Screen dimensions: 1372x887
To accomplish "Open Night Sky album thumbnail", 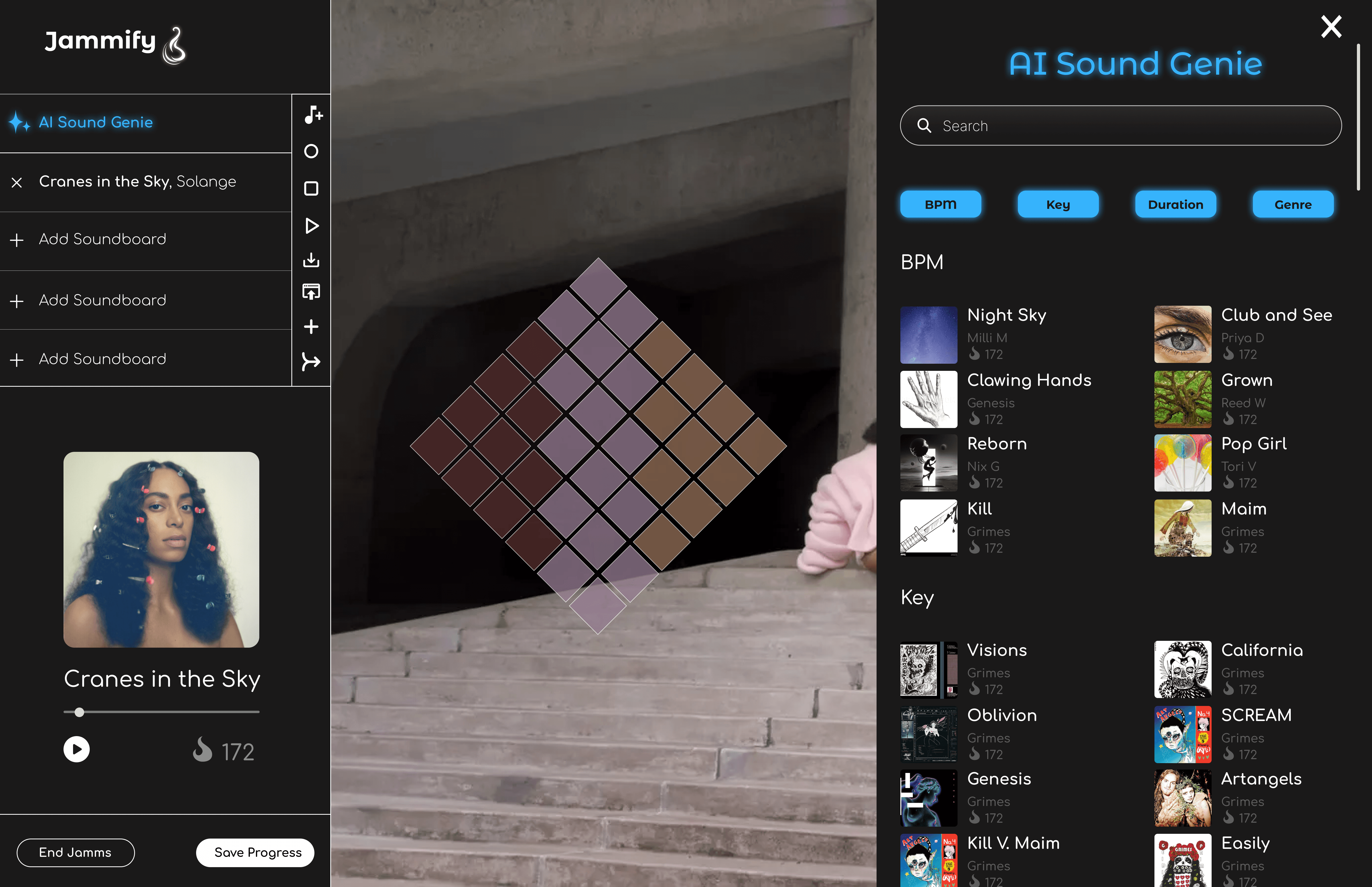I will (x=929, y=335).
